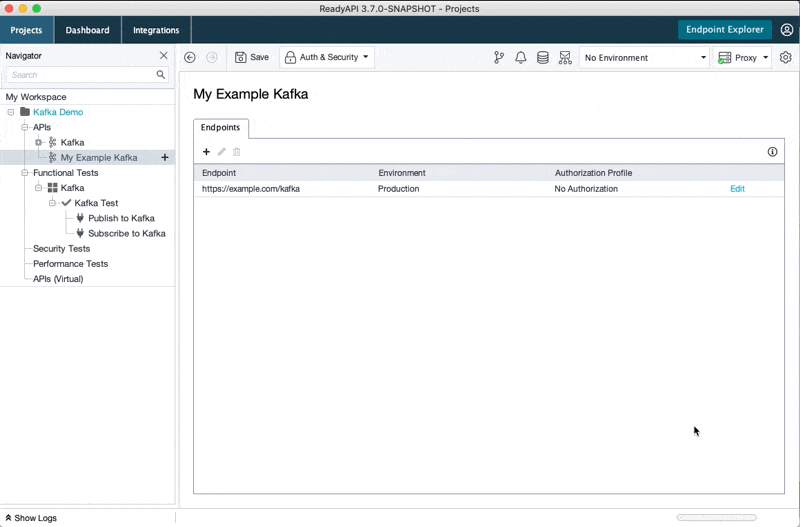Screen dimensions: 800x527
Task: Open the user account icon
Action: [787, 30]
